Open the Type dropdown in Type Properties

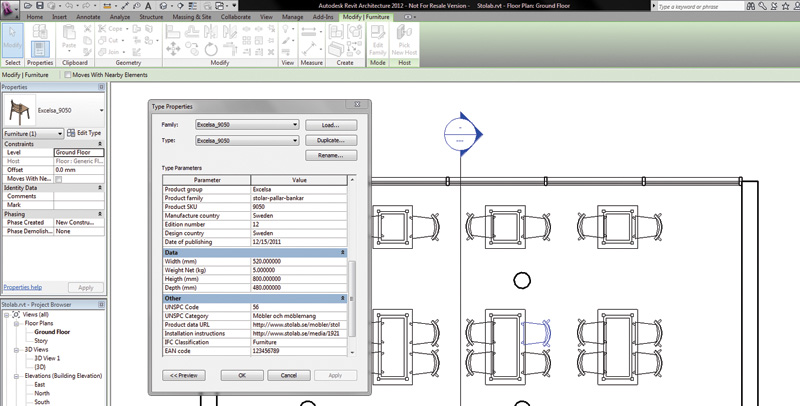coord(295,141)
